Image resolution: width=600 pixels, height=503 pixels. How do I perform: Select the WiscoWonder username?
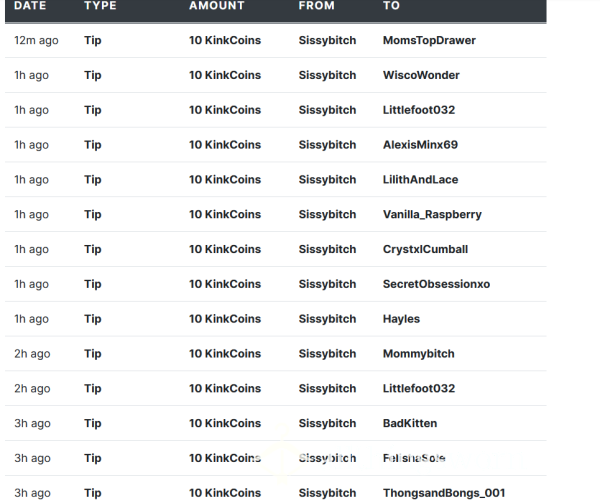(x=421, y=75)
